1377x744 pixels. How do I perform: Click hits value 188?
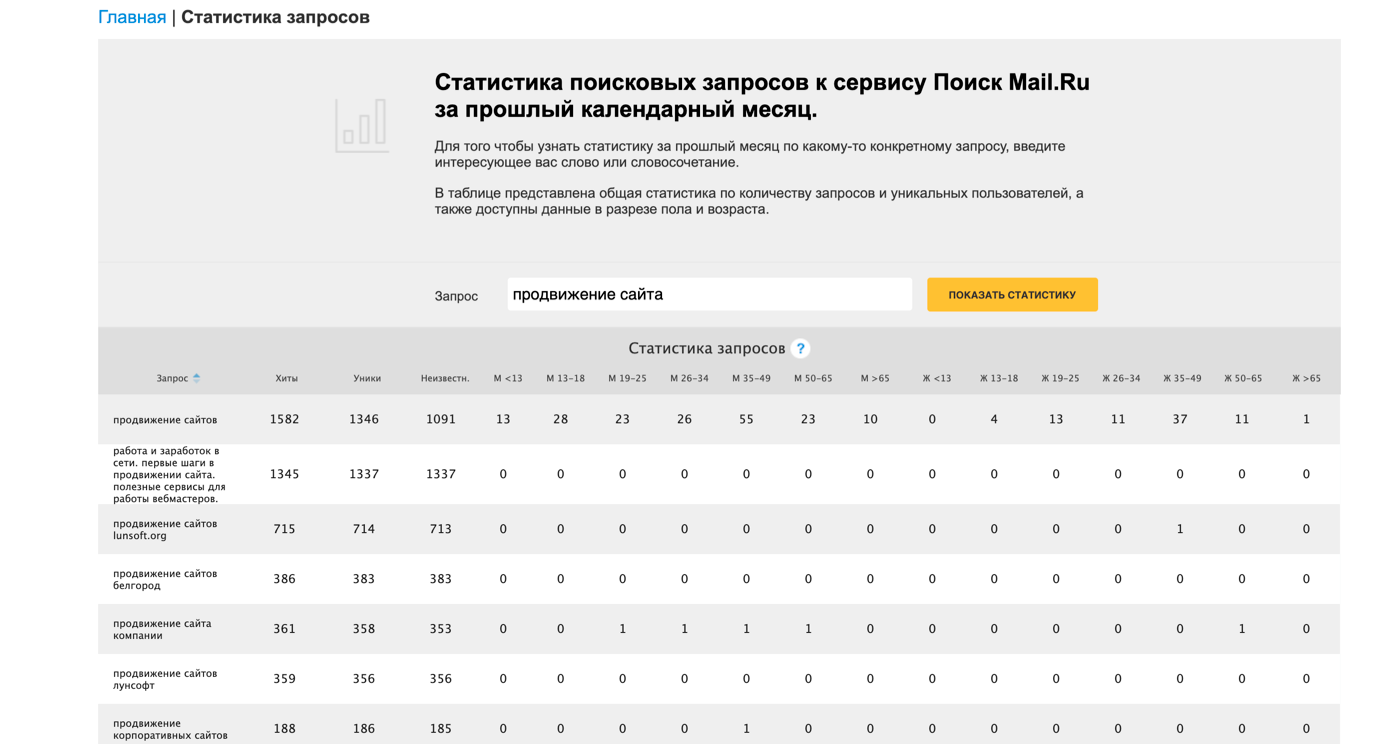tap(284, 729)
